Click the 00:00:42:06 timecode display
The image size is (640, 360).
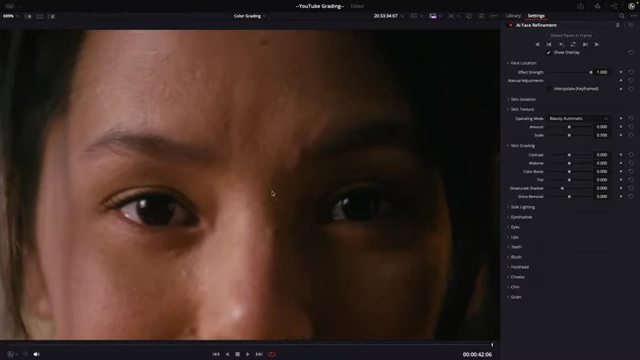pos(477,355)
